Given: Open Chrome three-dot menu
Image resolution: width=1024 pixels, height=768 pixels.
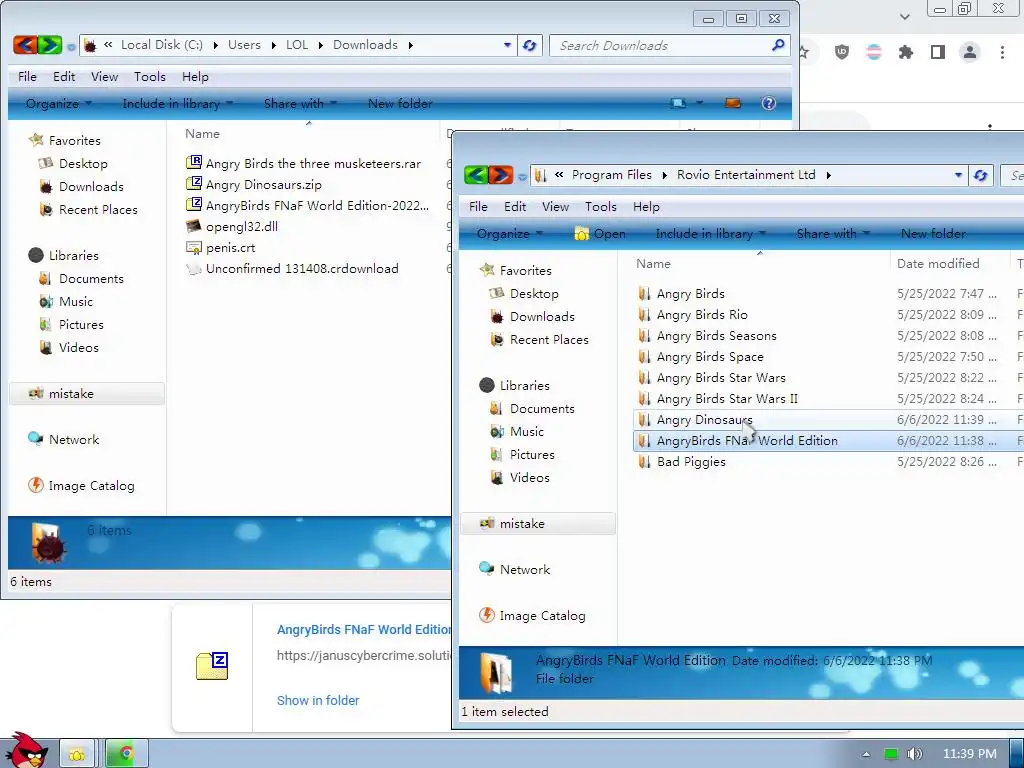Looking at the screenshot, I should pyautogui.click(x=1002, y=52).
